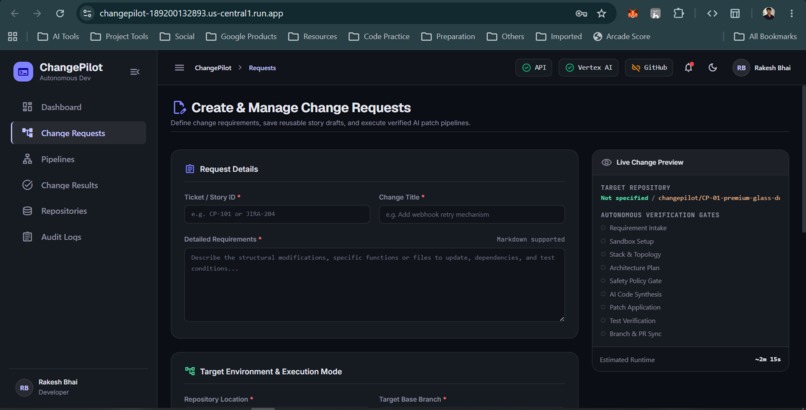Screen dimensions: 806x410
Task: Click the Dashboard grid icon
Action: pos(27,107)
